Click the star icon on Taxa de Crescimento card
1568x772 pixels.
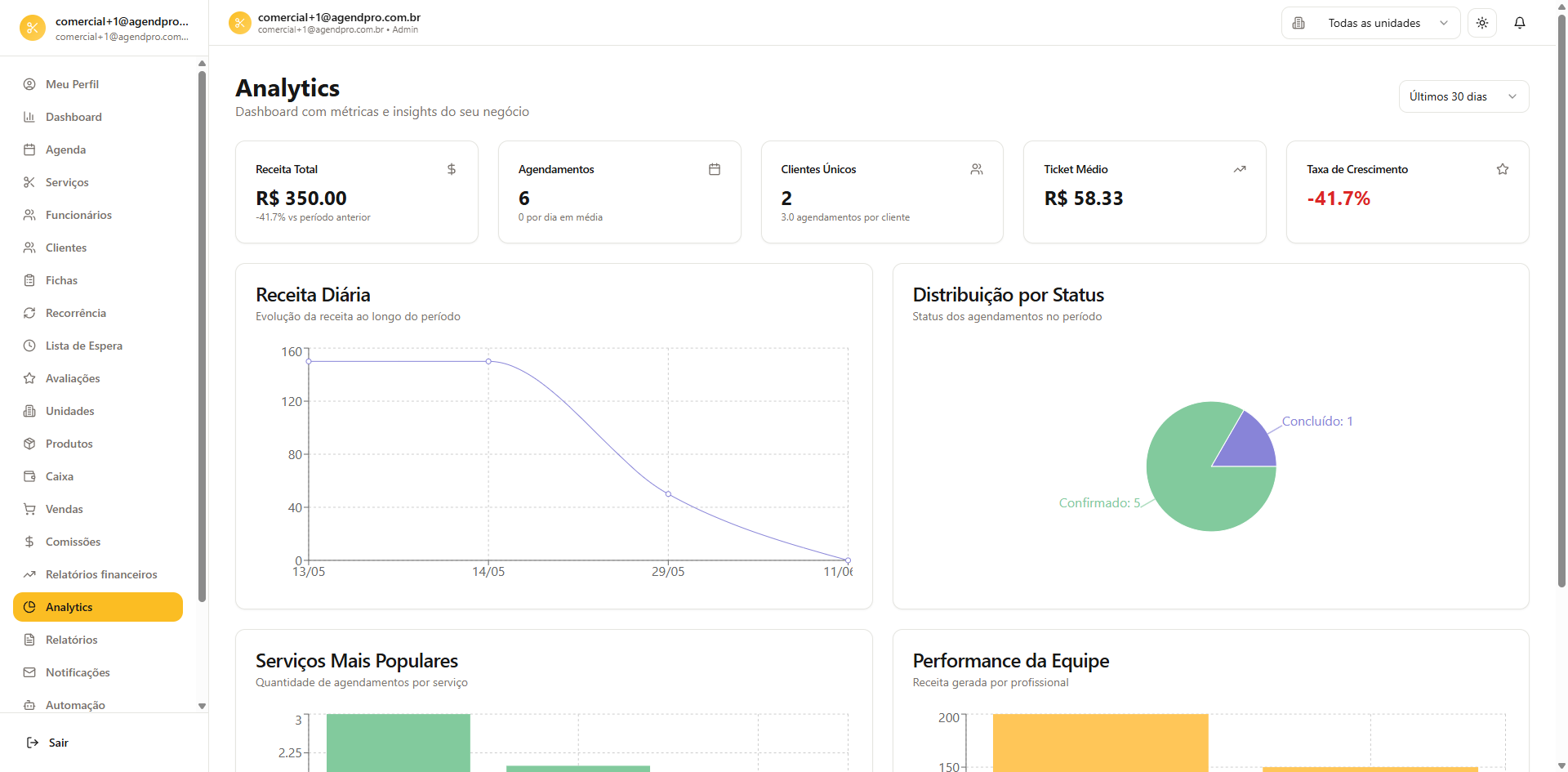[x=1503, y=169]
